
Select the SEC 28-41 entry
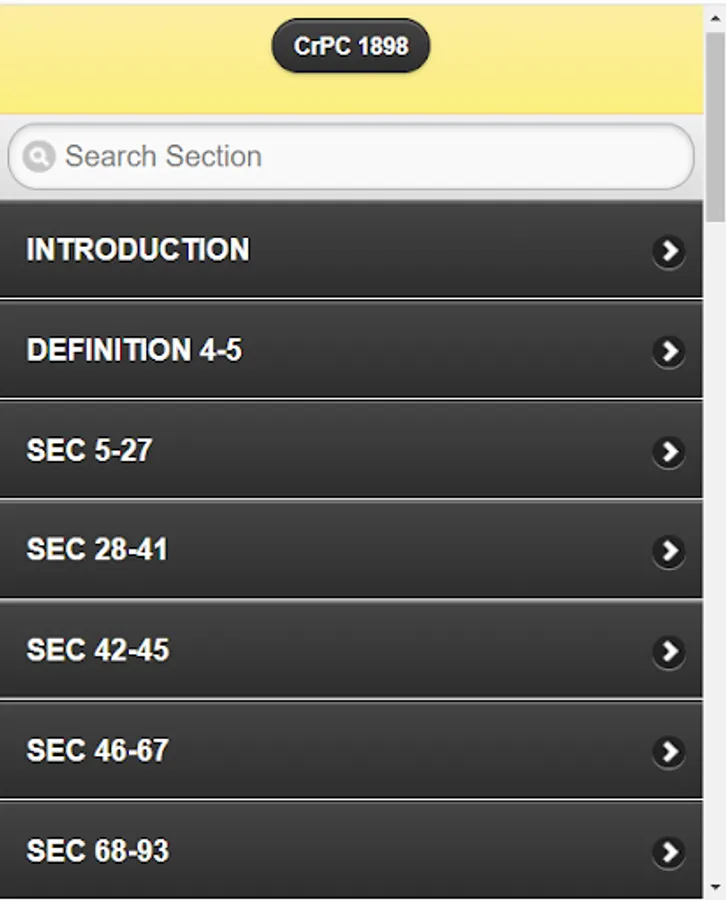(x=351, y=550)
